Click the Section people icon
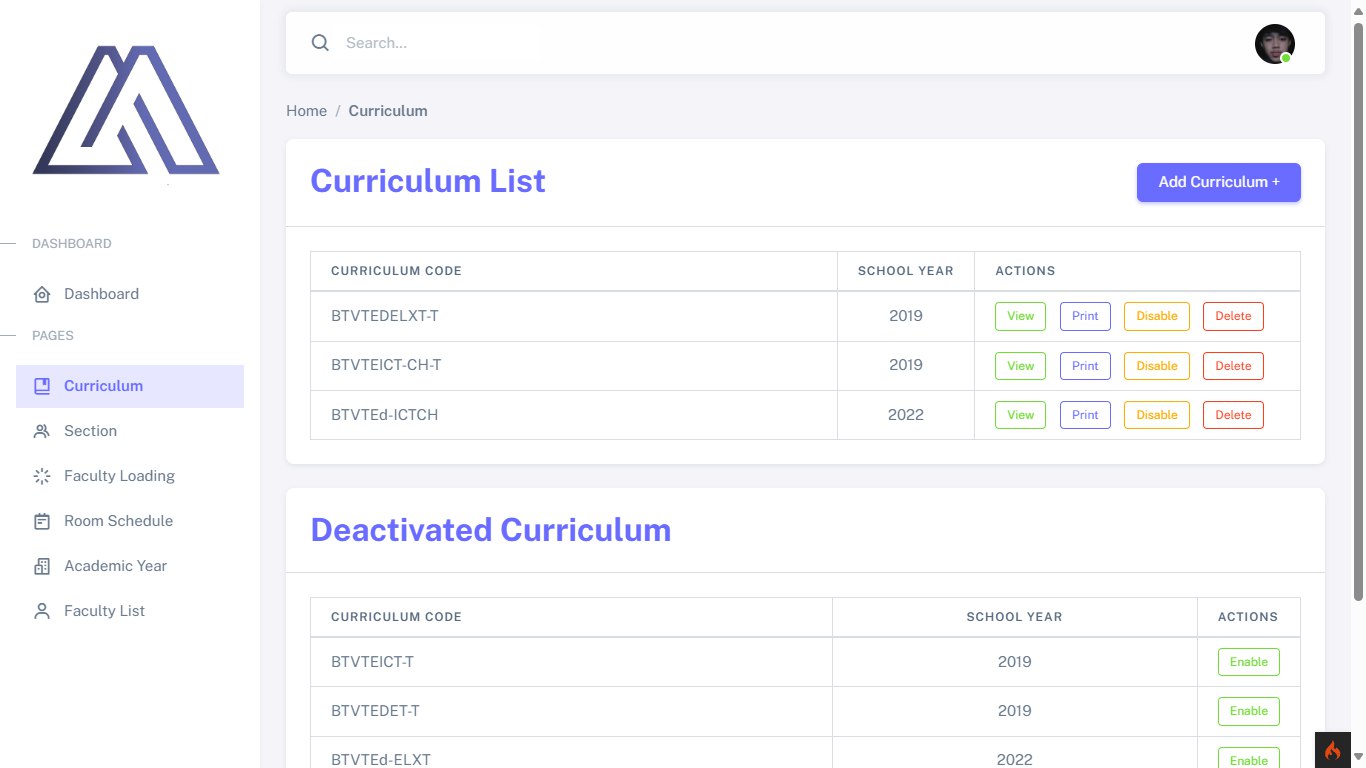Image resolution: width=1366 pixels, height=768 pixels. [x=42, y=431]
